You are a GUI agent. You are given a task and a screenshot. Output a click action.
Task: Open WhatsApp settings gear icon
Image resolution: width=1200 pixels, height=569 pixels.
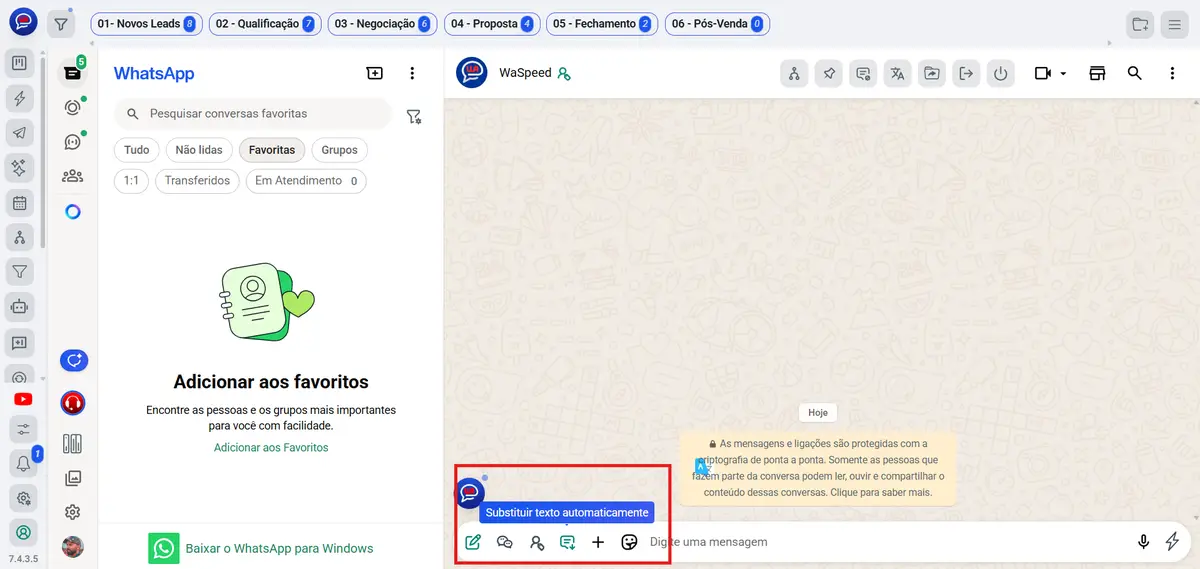[x=72, y=512]
